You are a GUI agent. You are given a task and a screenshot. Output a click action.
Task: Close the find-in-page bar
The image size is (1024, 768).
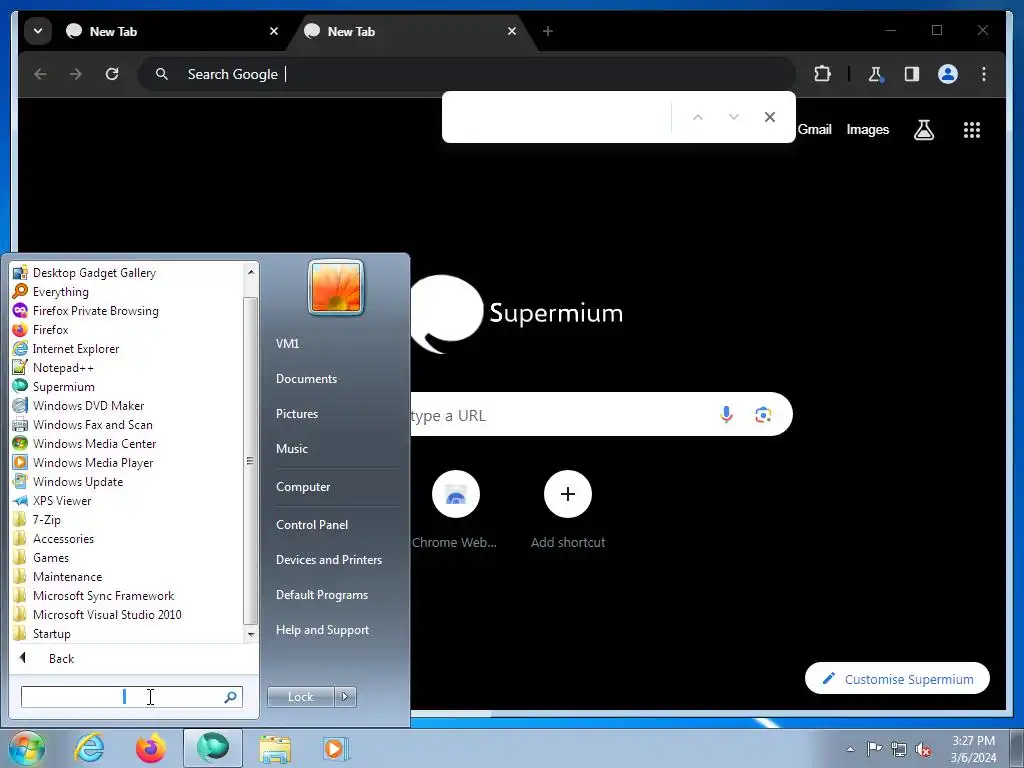(769, 117)
